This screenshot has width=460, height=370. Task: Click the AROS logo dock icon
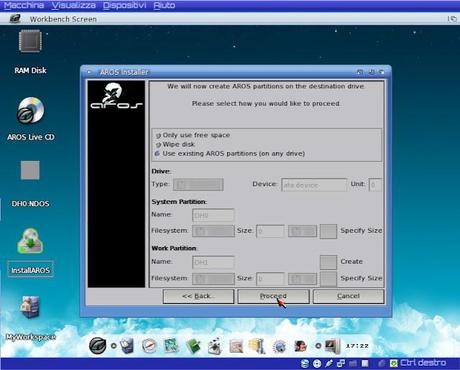tap(98, 346)
